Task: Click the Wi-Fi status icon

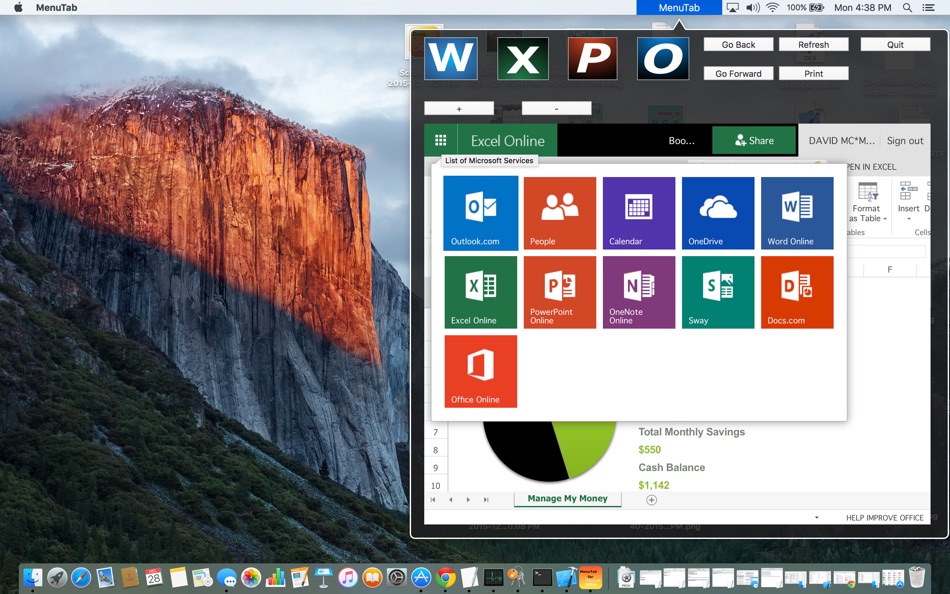Action: point(772,7)
